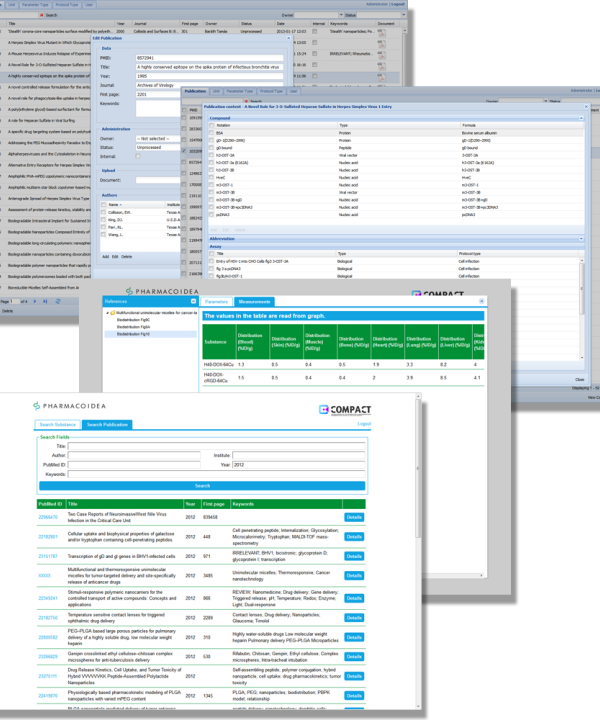This screenshot has height=720, width=600.
Task: Focus the PMID field in Edit Publication
Action: pos(209,58)
